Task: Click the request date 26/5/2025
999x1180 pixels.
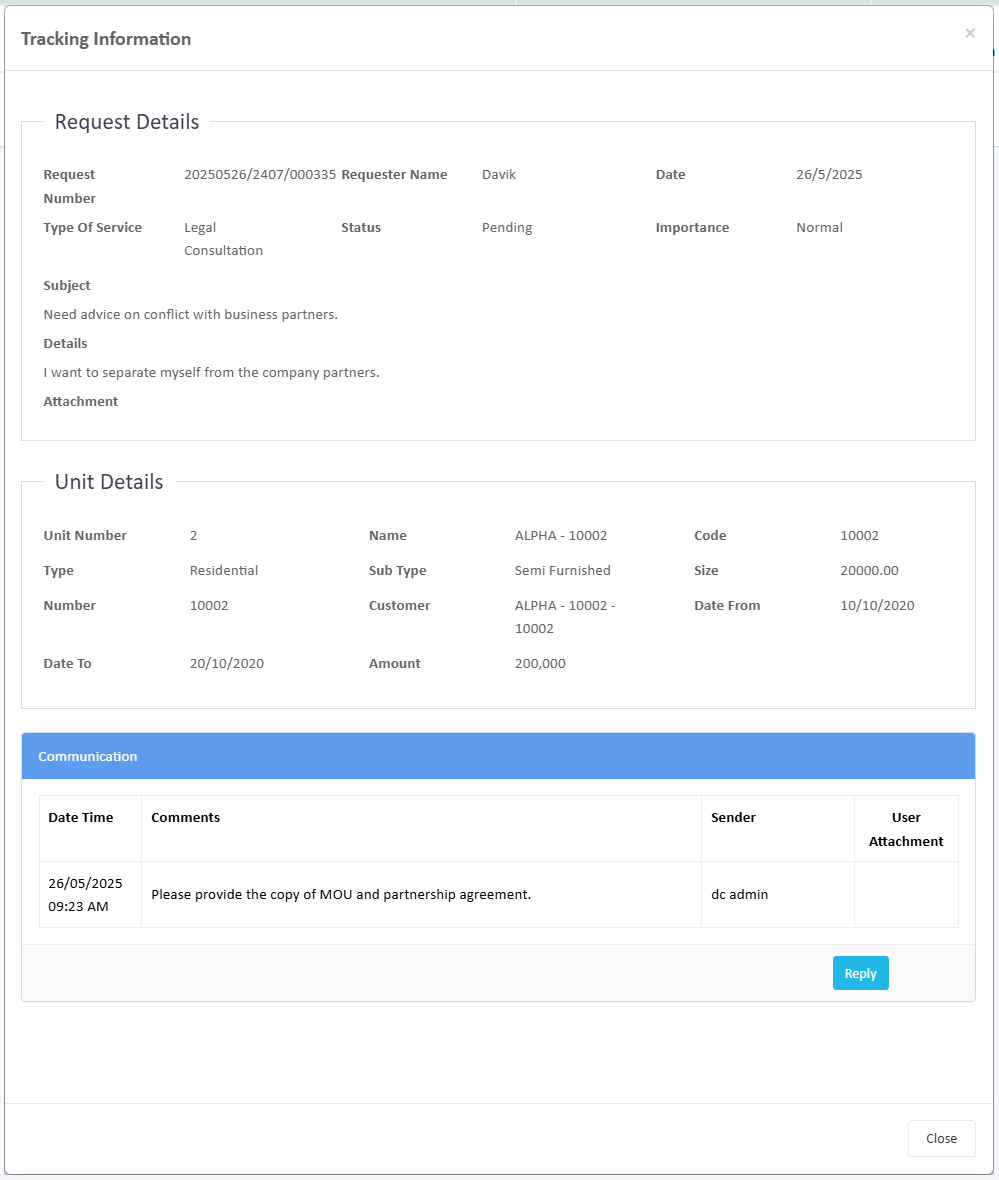Action: click(829, 175)
